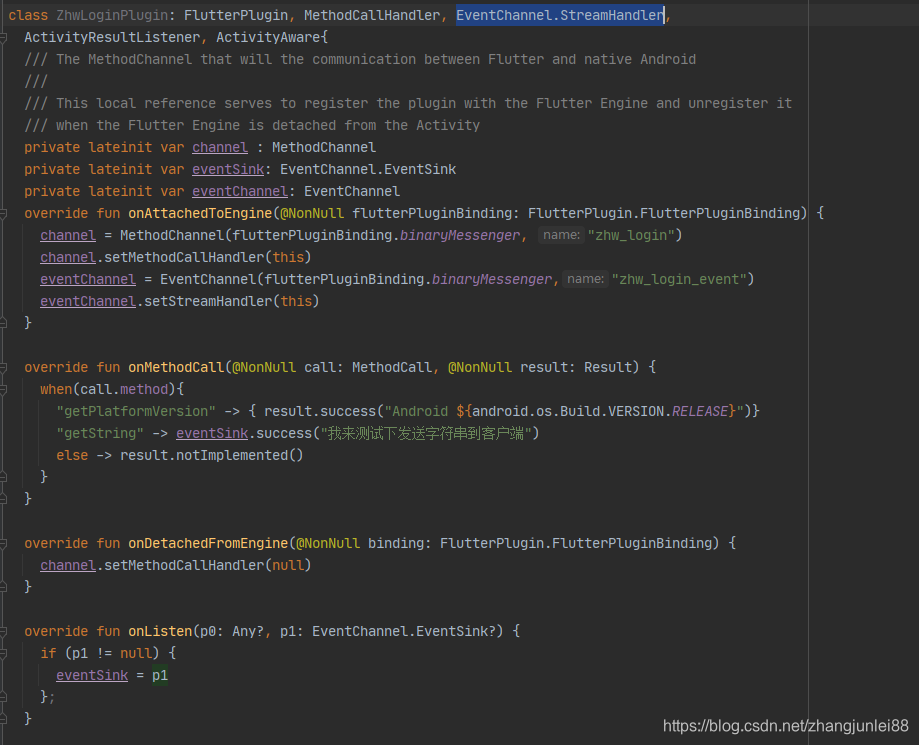Click channel in the lateinit var declaration
The width and height of the screenshot is (919, 745).
220,147
